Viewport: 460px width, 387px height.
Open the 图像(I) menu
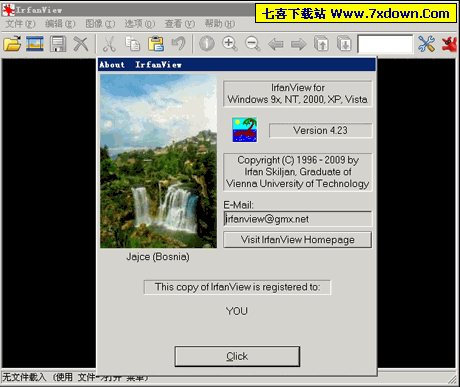pos(100,24)
